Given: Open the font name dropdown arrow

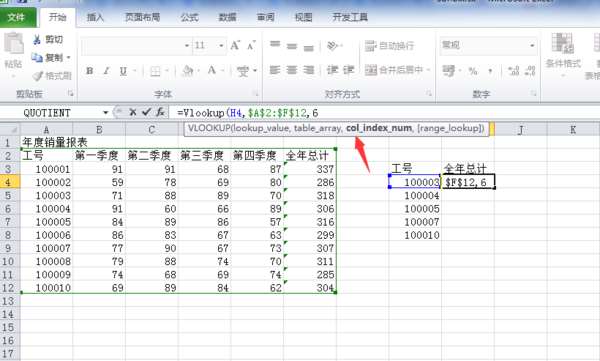Looking at the screenshot, I should (187, 46).
